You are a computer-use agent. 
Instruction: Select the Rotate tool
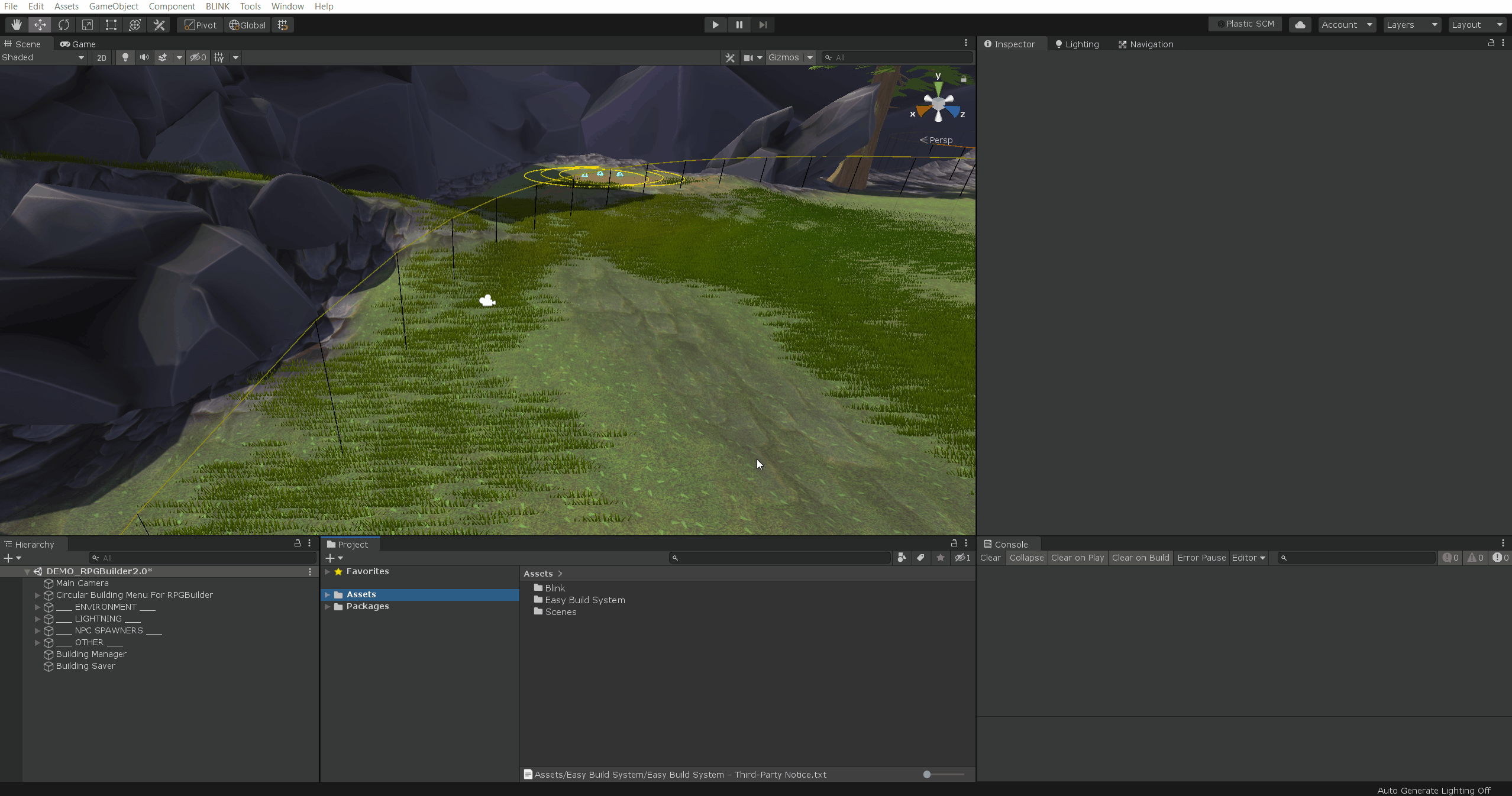[x=63, y=25]
